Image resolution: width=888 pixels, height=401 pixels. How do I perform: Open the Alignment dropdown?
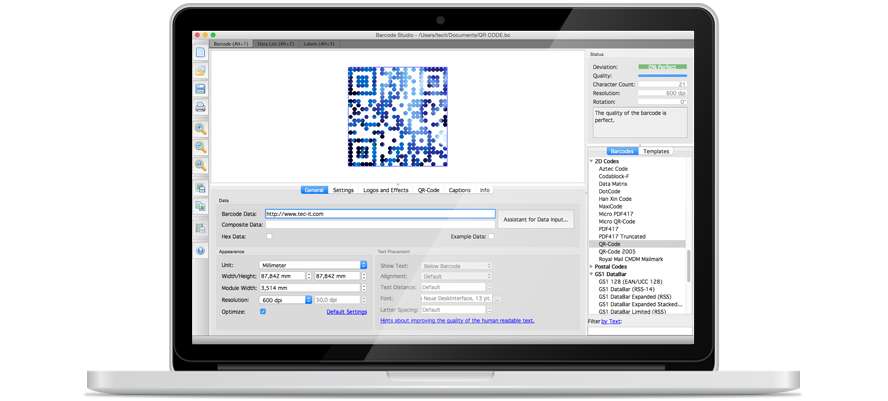[x=456, y=276]
